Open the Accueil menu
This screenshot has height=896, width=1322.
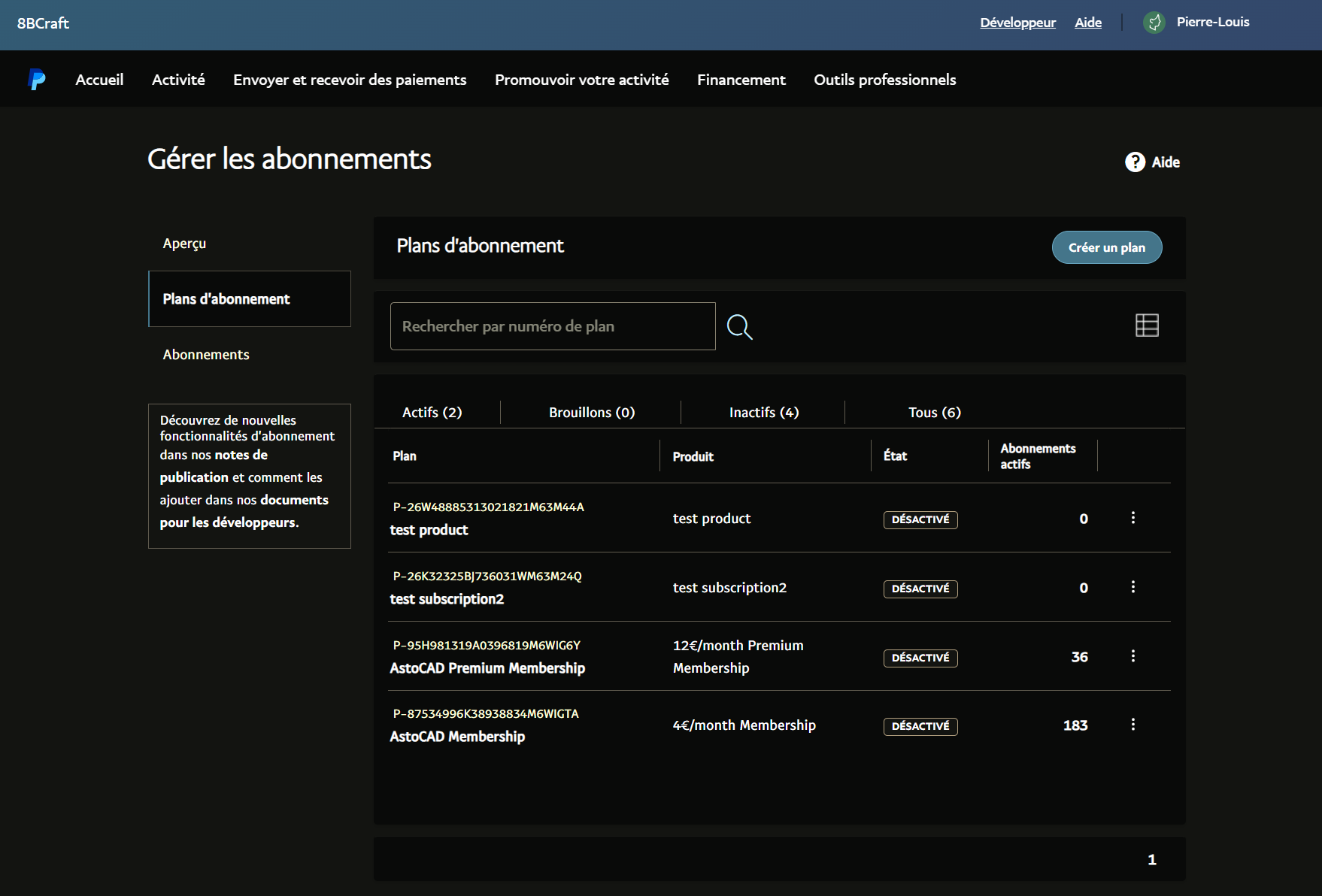(99, 80)
